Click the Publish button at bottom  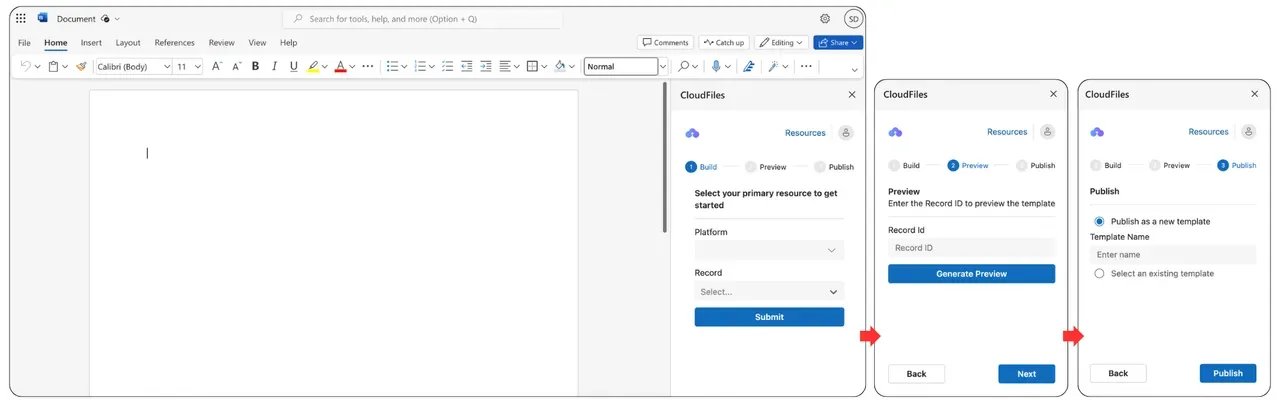pos(1228,373)
